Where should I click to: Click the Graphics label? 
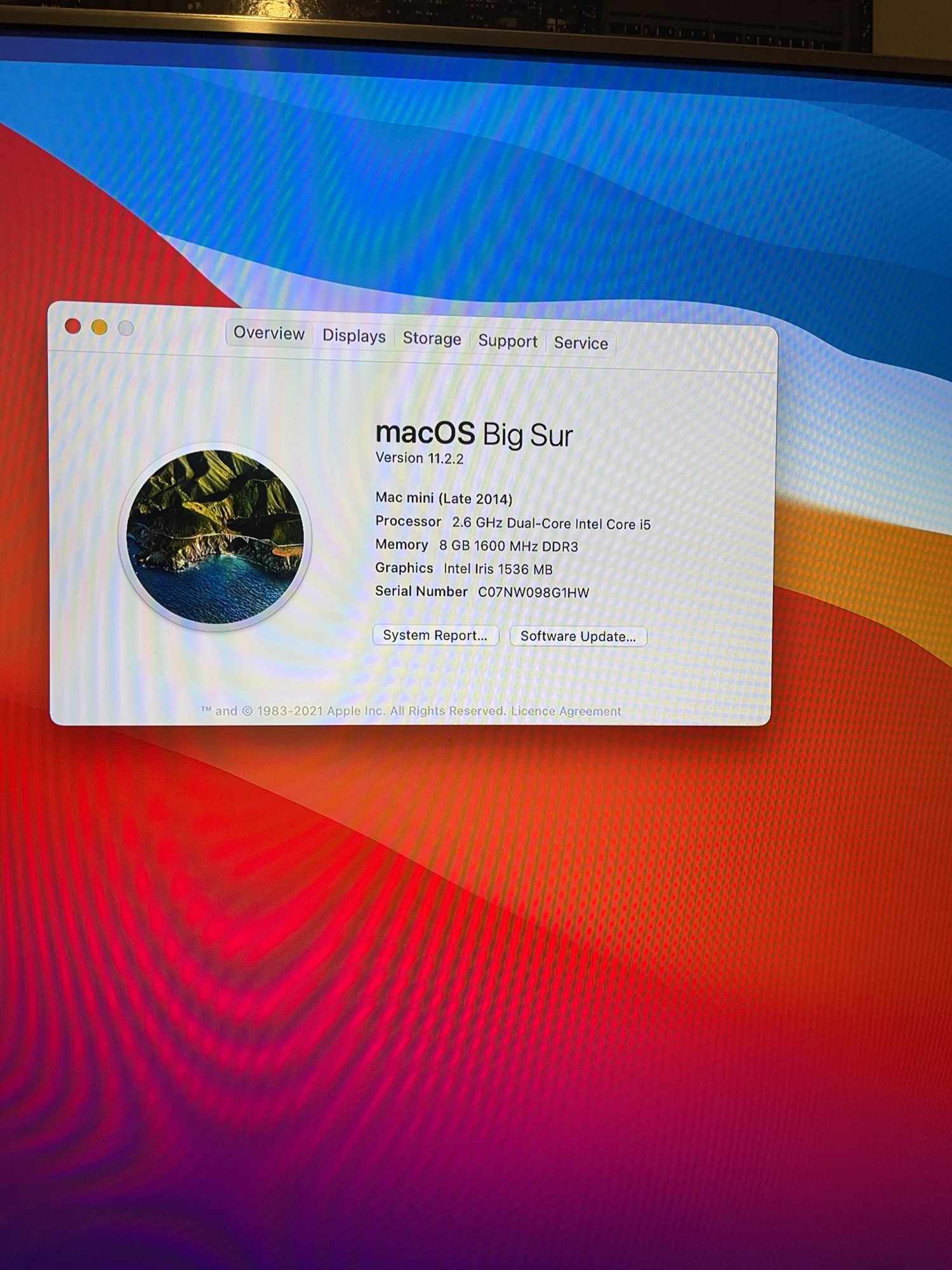404,568
